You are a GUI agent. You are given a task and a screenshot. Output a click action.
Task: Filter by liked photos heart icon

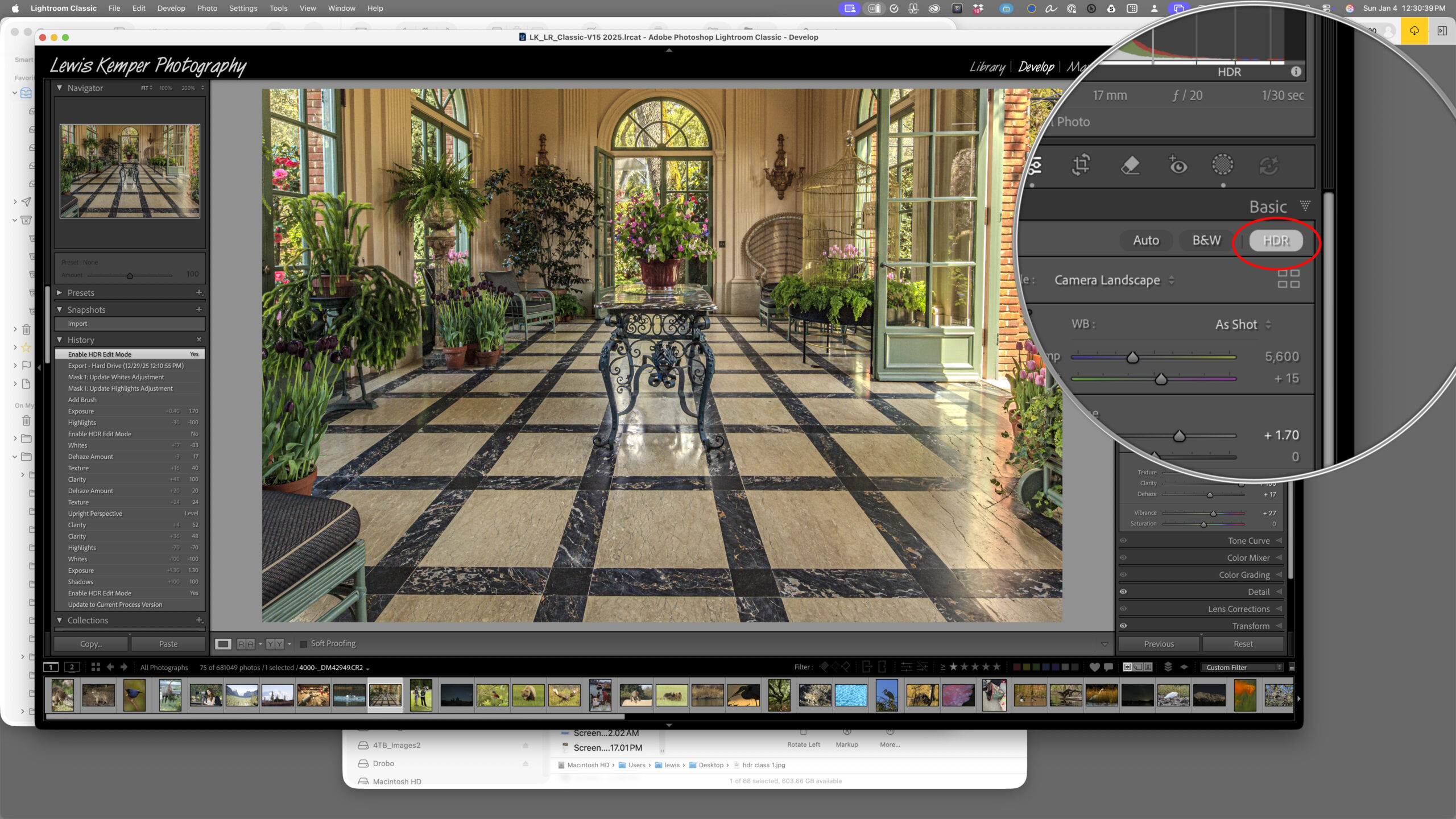tap(1094, 667)
